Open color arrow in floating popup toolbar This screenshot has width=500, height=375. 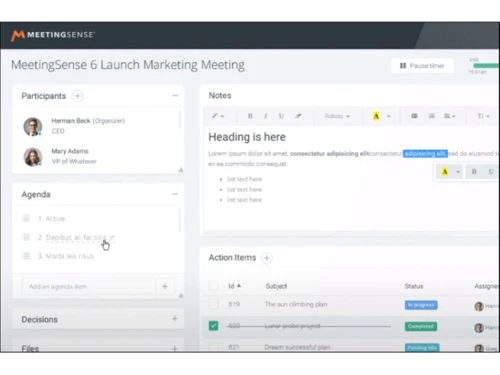458,172
